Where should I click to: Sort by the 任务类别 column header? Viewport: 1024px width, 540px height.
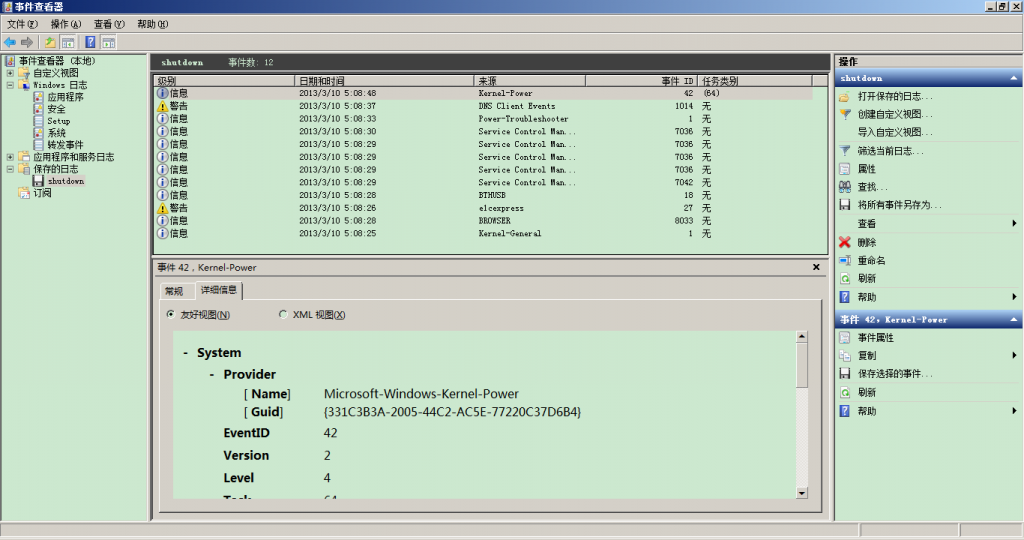point(755,81)
